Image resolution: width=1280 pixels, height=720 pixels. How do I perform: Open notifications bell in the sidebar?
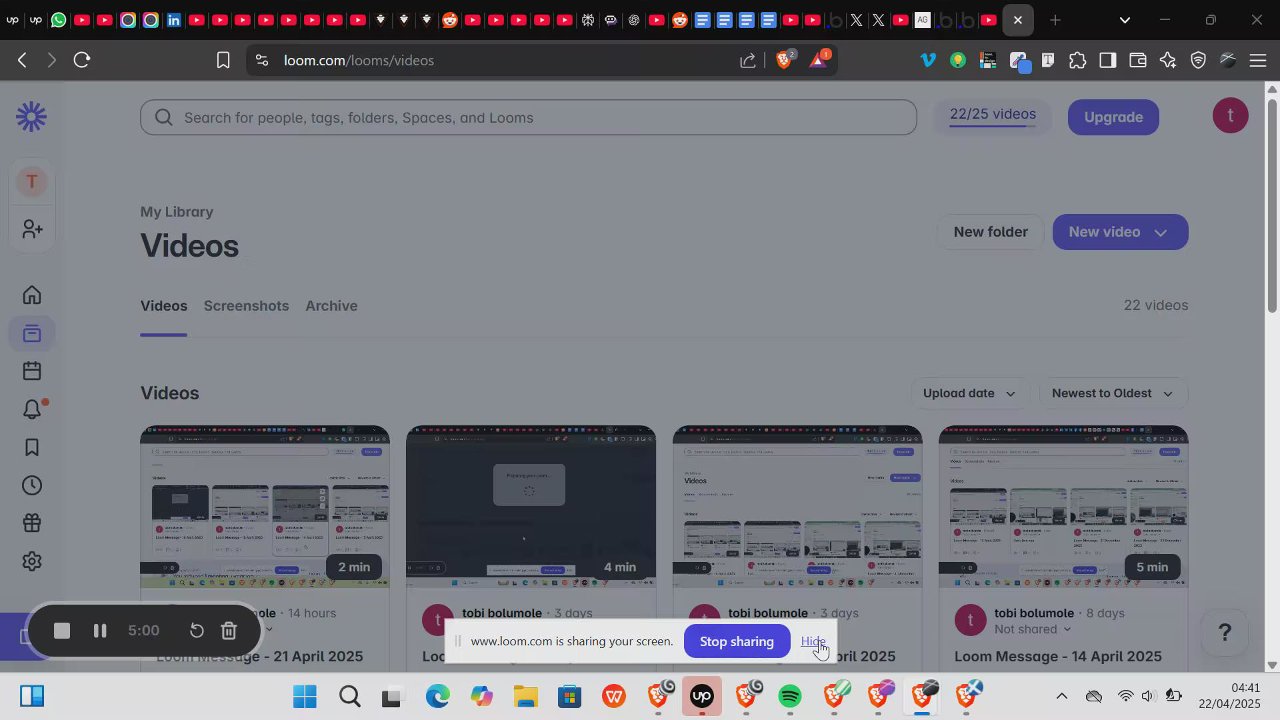tap(32, 409)
